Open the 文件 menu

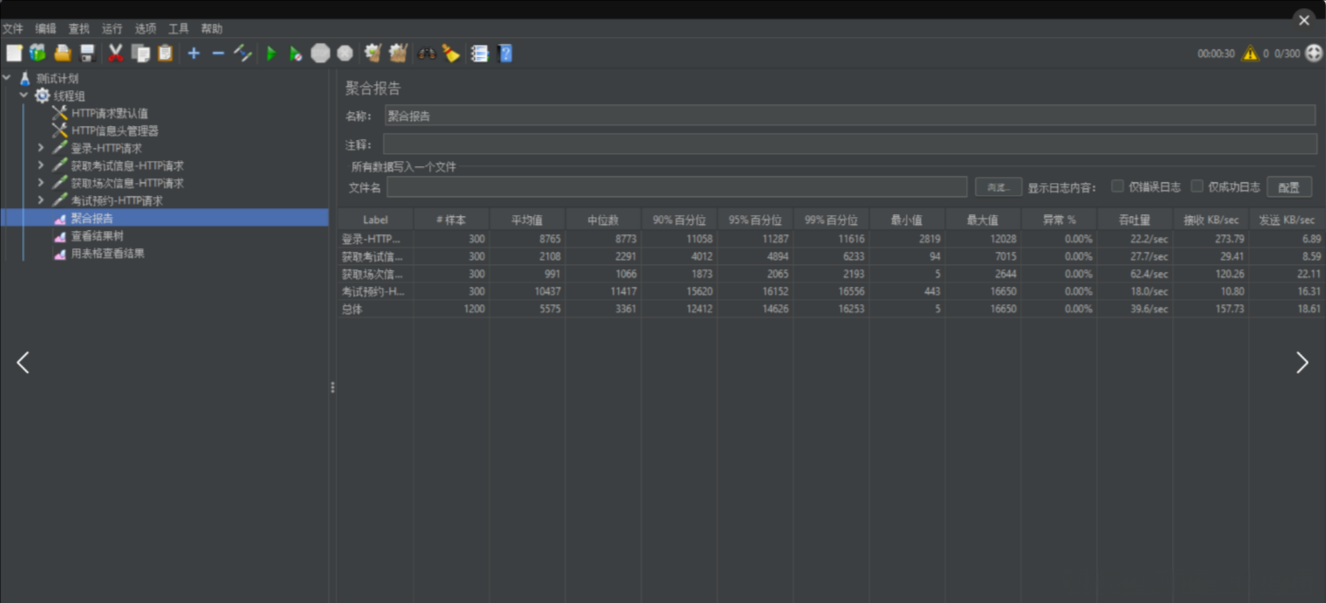[13, 29]
